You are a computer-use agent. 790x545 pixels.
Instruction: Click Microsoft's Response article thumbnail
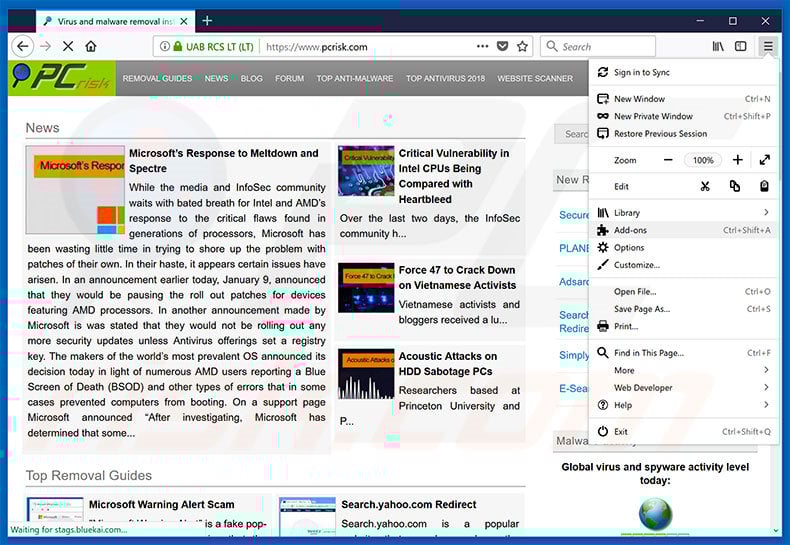(75, 190)
